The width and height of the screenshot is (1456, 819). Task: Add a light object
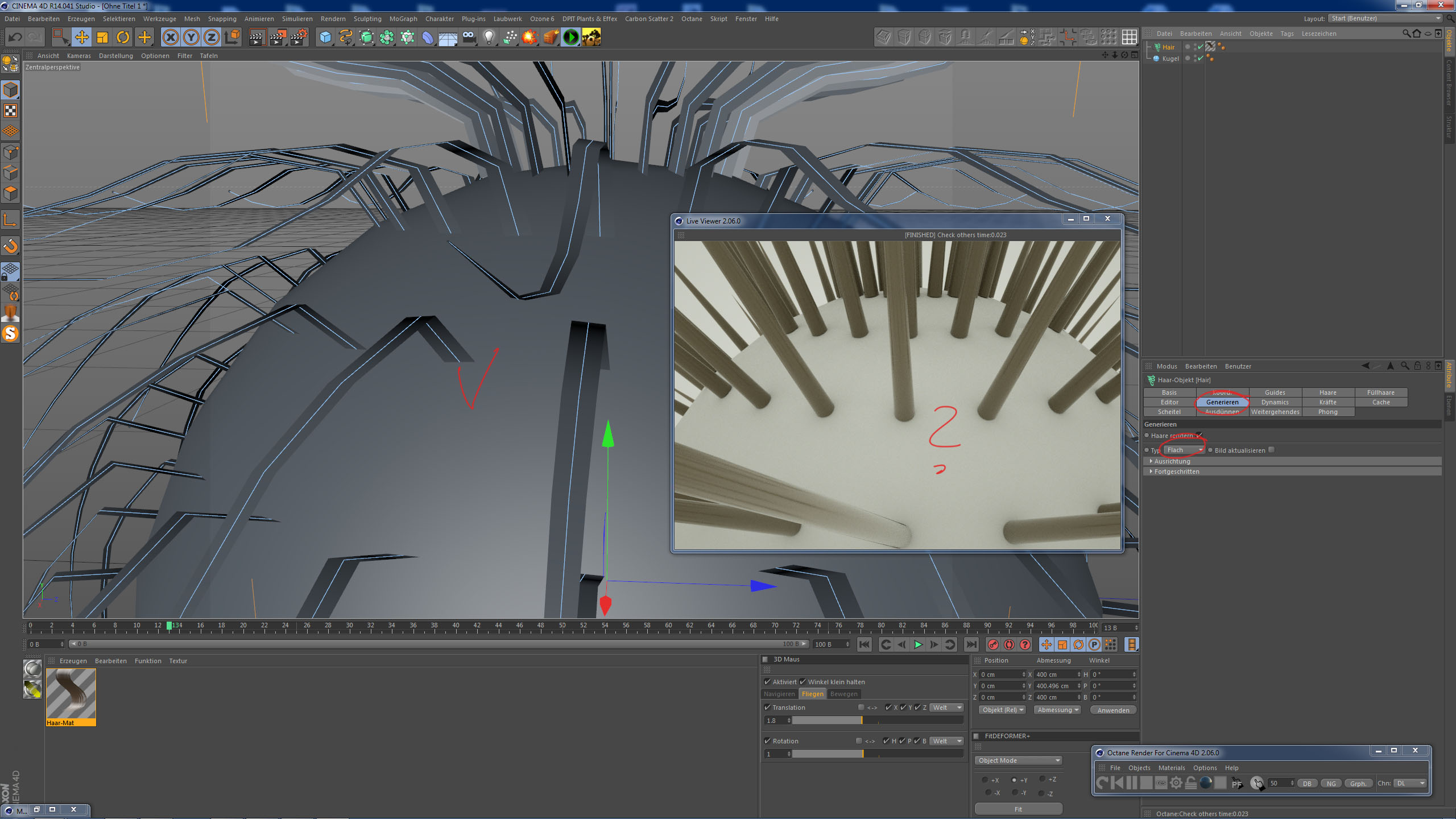point(489,38)
